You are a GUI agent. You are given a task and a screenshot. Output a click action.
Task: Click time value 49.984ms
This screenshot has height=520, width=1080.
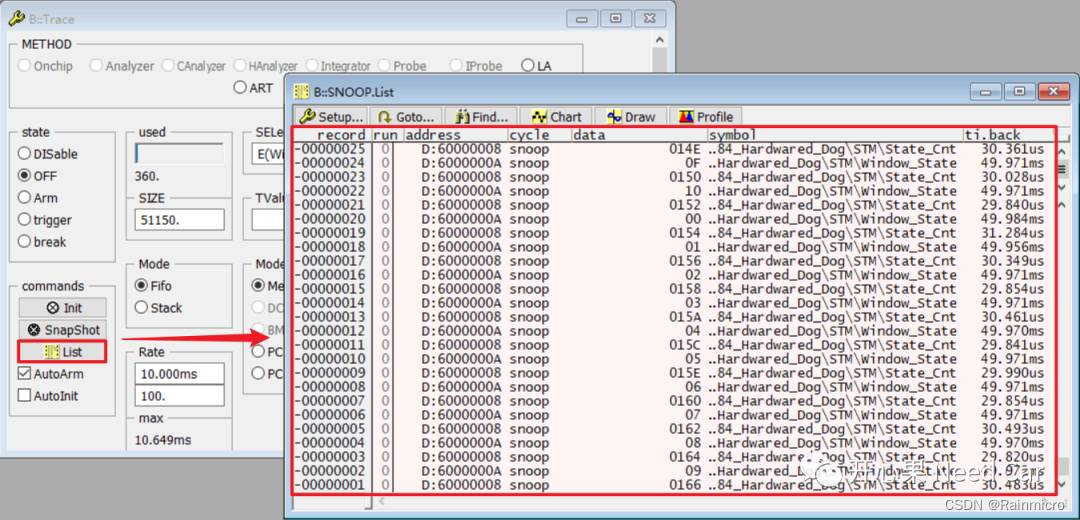[1012, 219]
